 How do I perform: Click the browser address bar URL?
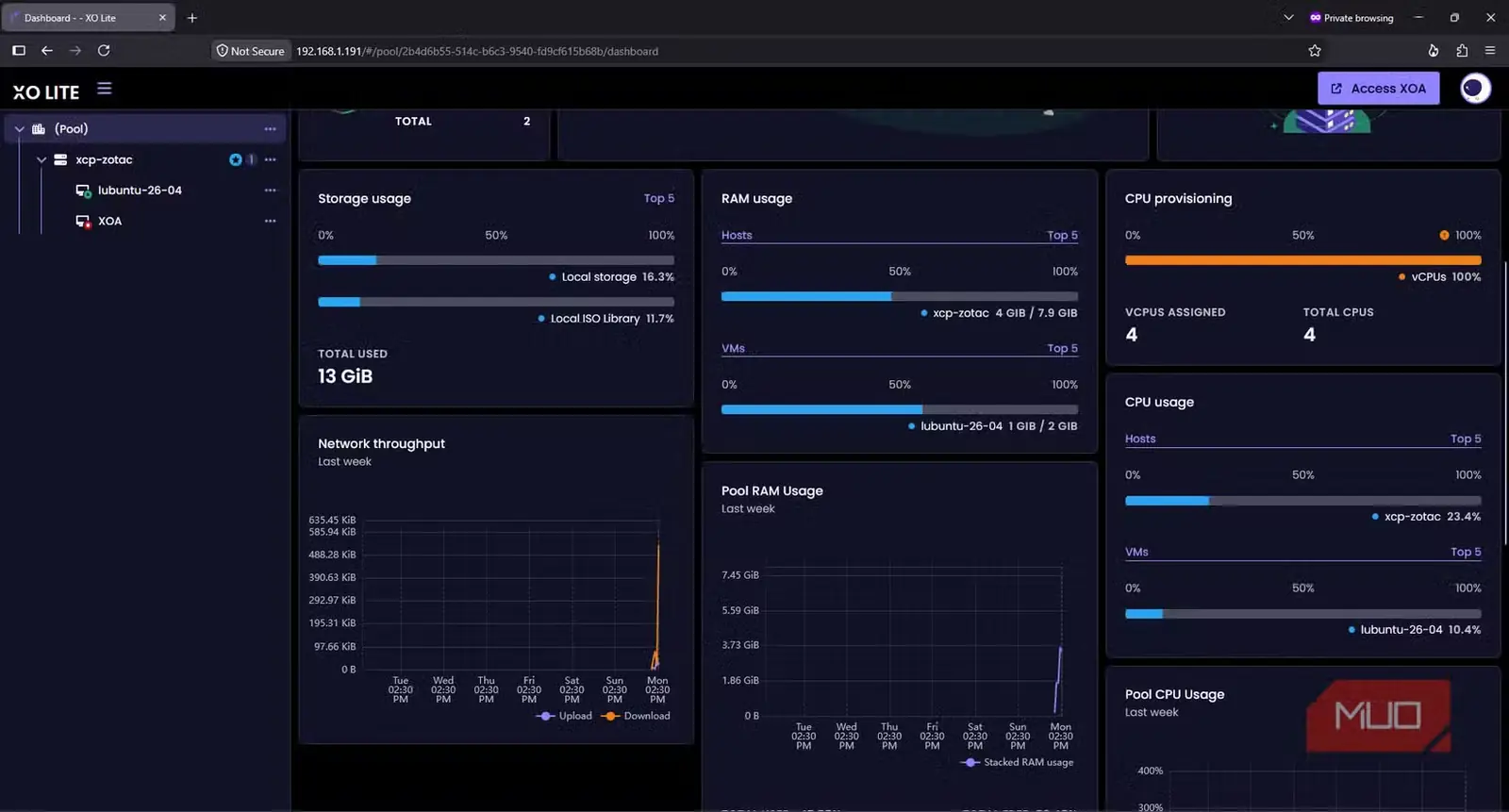tap(477, 51)
